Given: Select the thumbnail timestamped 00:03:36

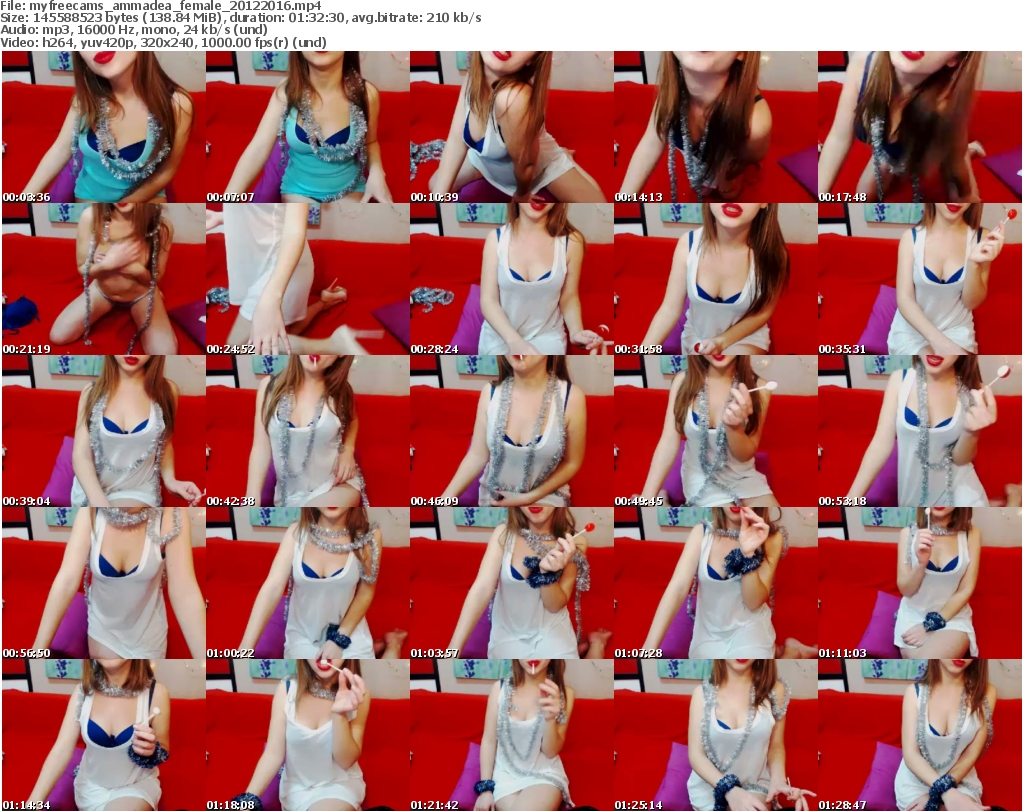Looking at the screenshot, I should pyautogui.click(x=104, y=127).
